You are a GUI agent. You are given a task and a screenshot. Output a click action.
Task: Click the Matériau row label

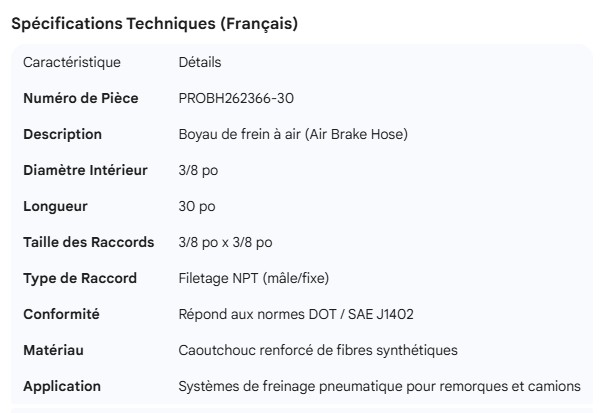click(x=54, y=350)
